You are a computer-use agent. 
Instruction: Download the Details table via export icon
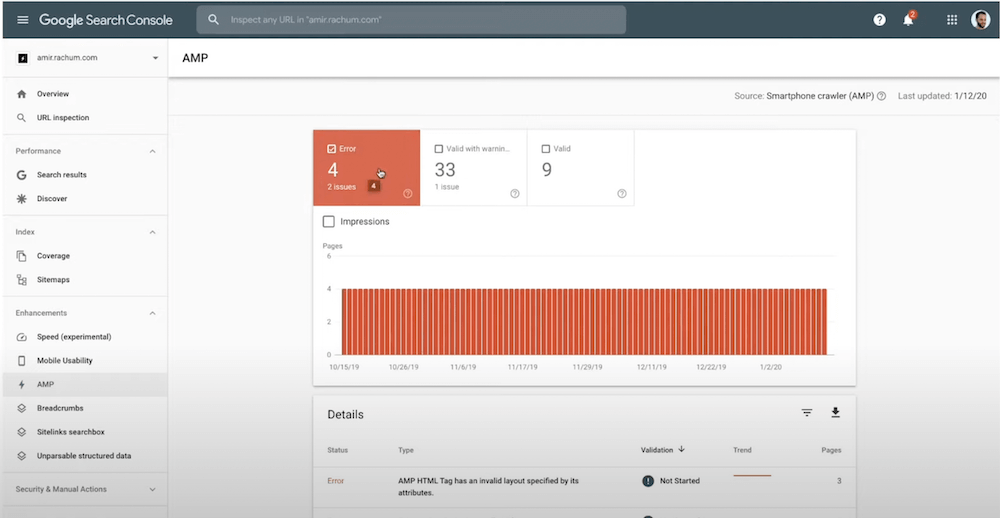click(x=835, y=413)
